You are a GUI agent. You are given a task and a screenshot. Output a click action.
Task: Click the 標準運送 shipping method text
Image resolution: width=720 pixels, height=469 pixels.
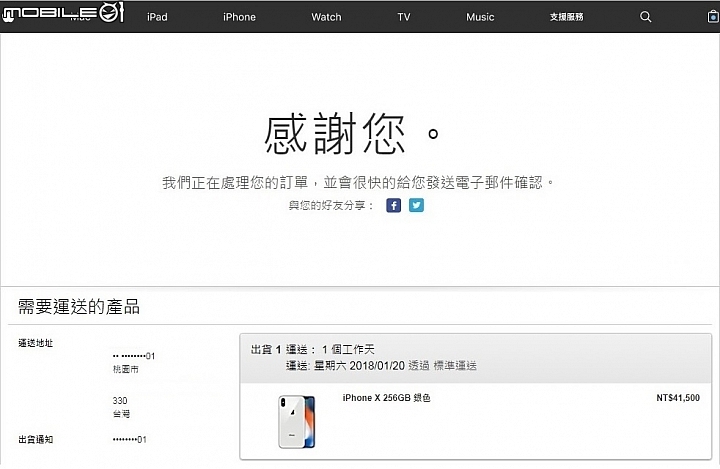(x=455, y=366)
